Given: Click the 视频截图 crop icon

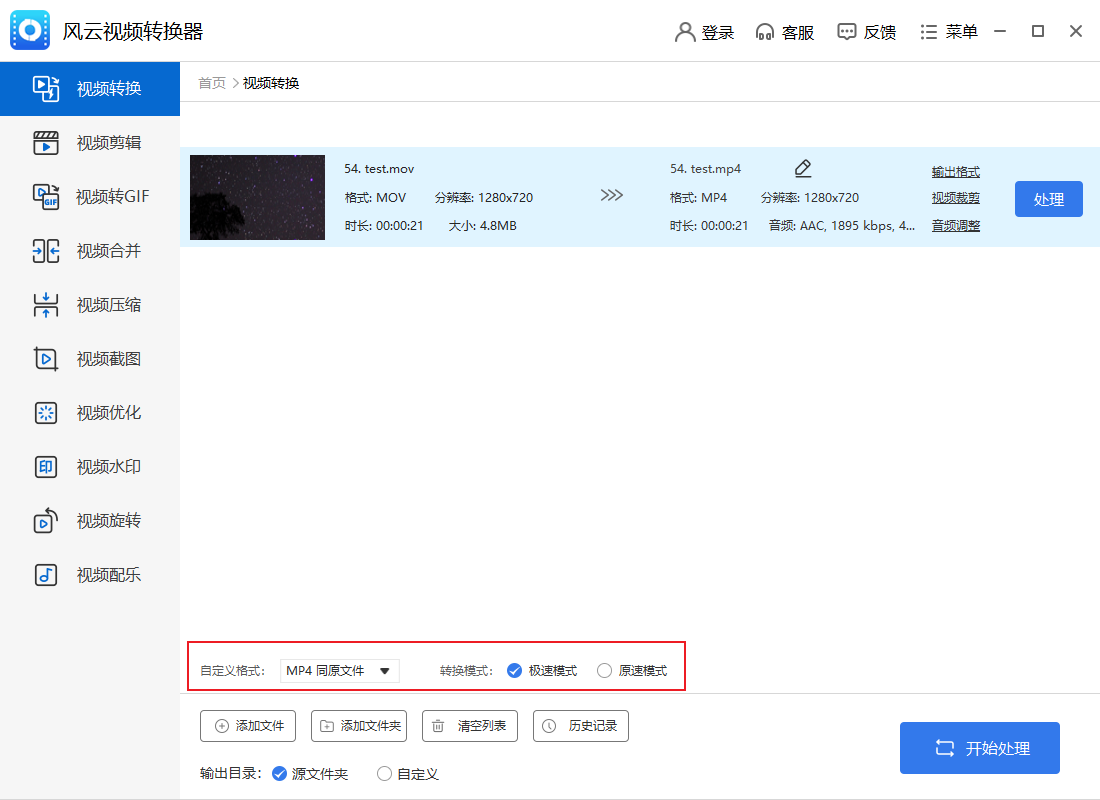Looking at the screenshot, I should [x=46, y=359].
